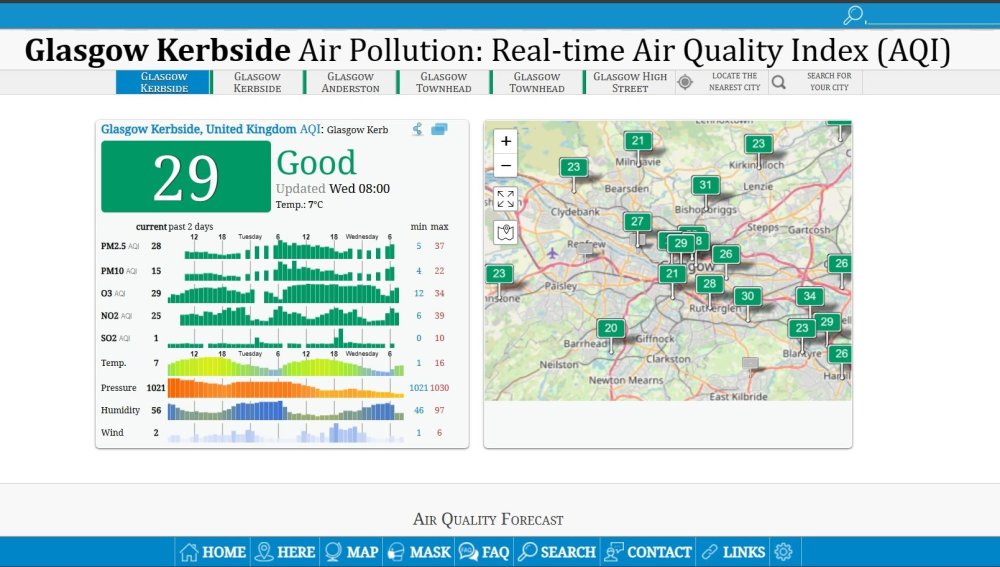The width and height of the screenshot is (1000, 567).
Task: Open FAQ in the bottom navigation bar
Action: point(484,552)
